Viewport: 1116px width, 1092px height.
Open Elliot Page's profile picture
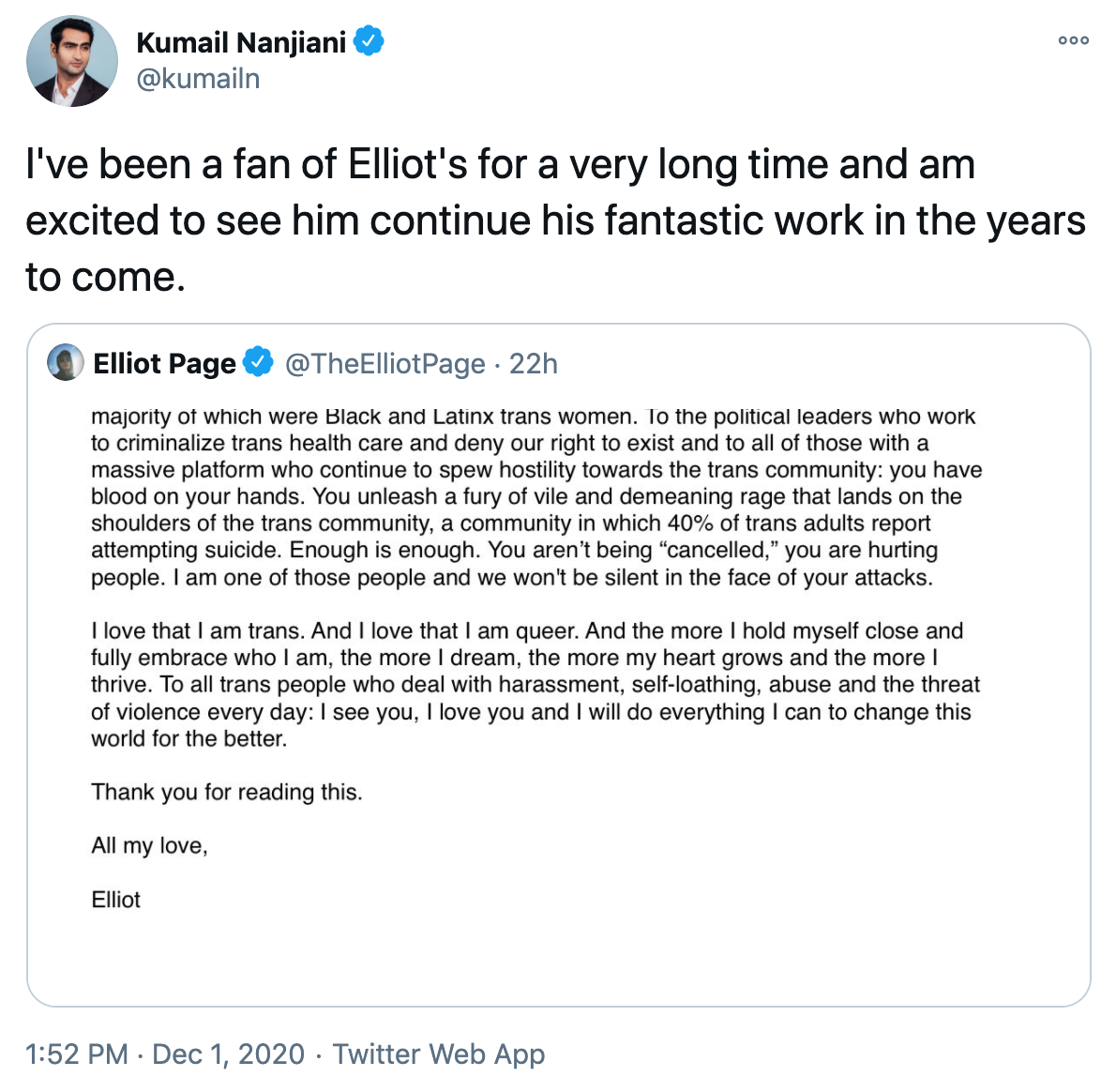coord(64,363)
